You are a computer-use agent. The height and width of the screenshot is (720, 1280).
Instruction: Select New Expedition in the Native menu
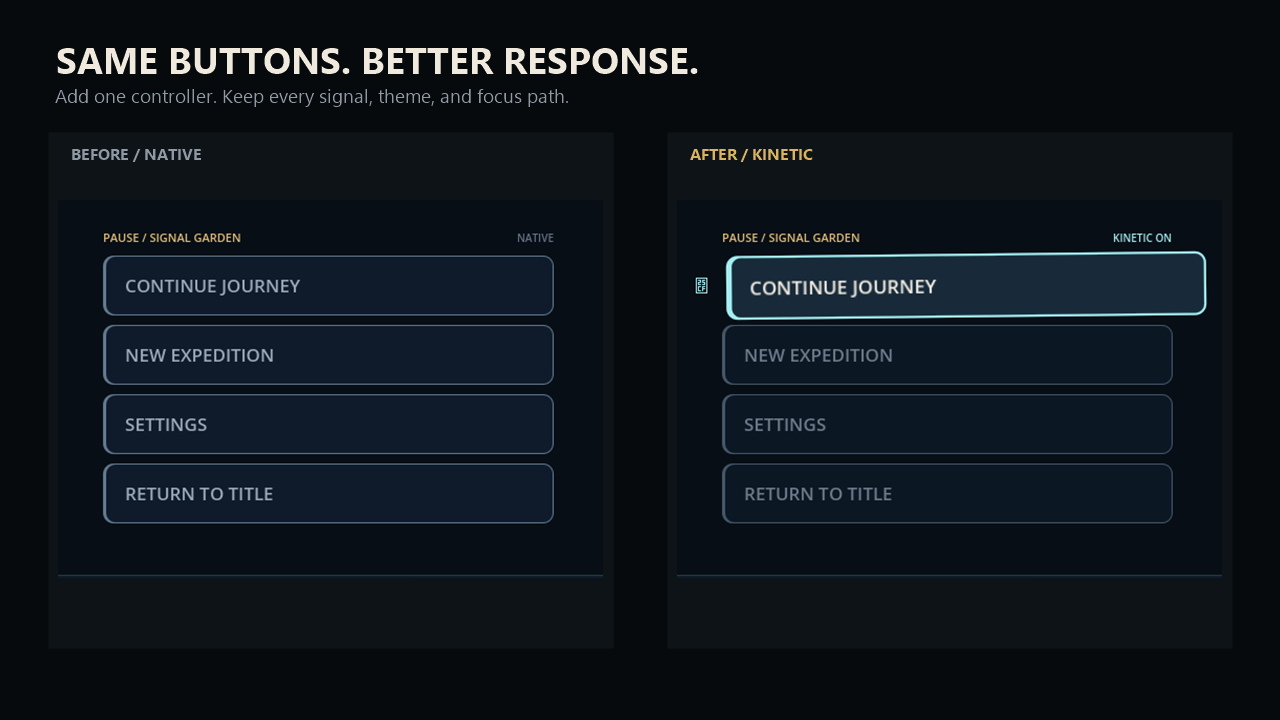328,355
